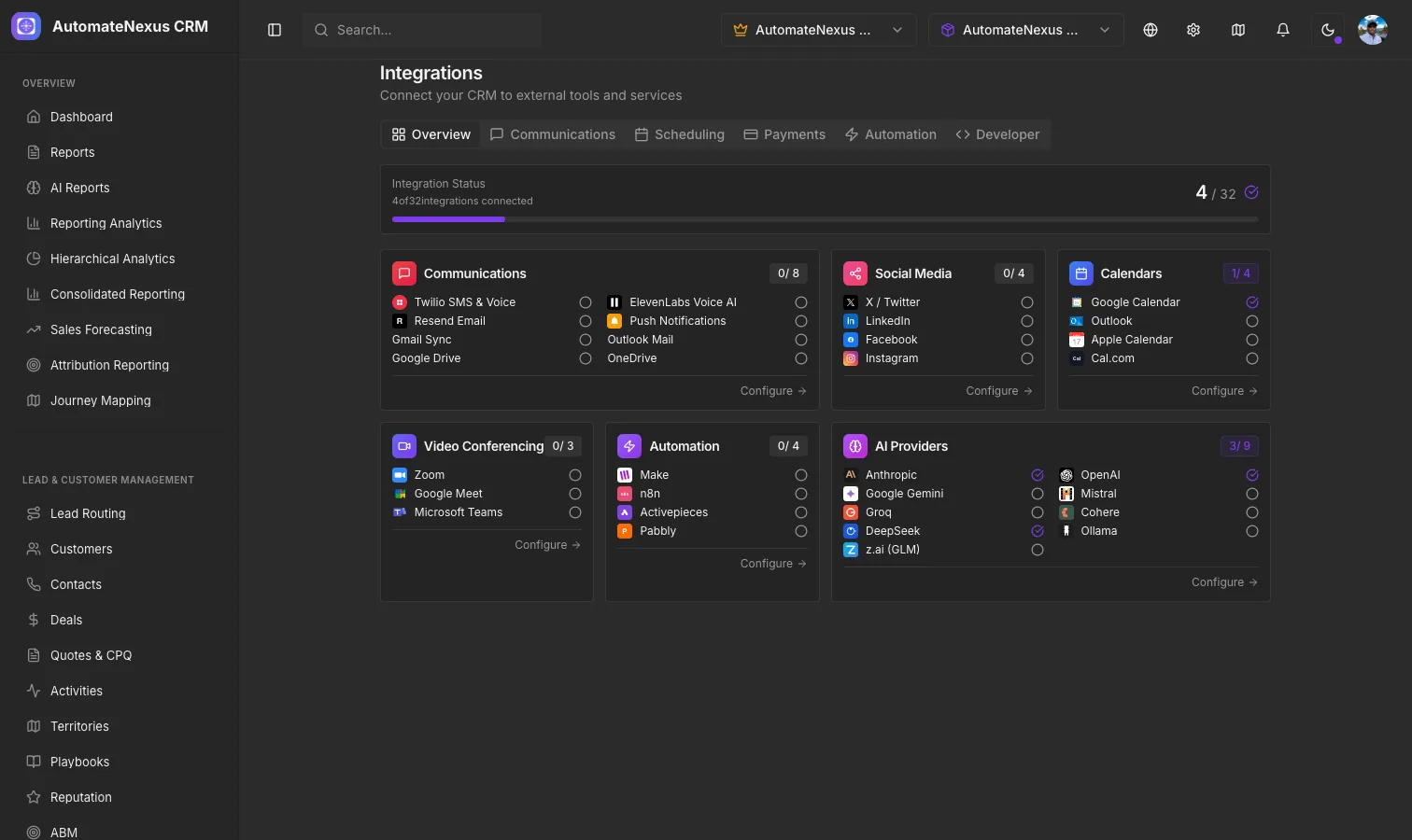The height and width of the screenshot is (840, 1412).
Task: Click the AutomateNexus CRM logo
Action: (x=26, y=26)
